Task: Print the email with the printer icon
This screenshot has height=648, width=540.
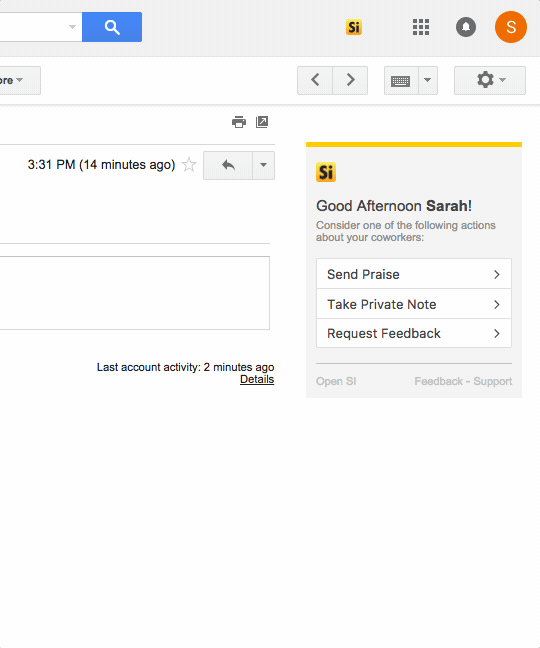Action: [x=239, y=122]
